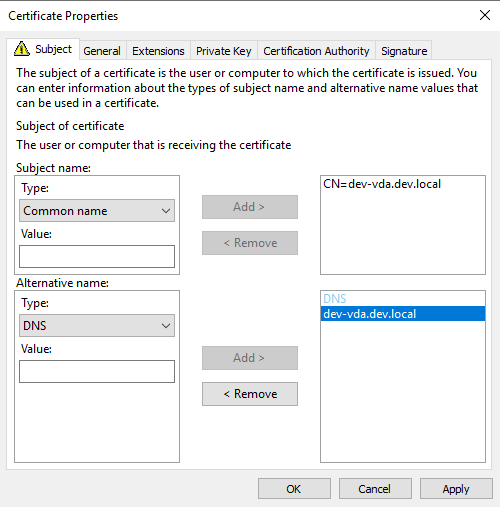This screenshot has height=507, width=500.
Task: Select the Certification Authority tab
Action: tap(316, 51)
